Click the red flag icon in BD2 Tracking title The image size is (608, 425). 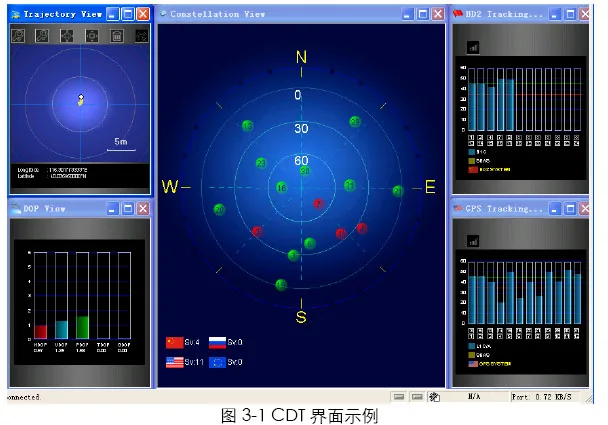[x=458, y=14]
